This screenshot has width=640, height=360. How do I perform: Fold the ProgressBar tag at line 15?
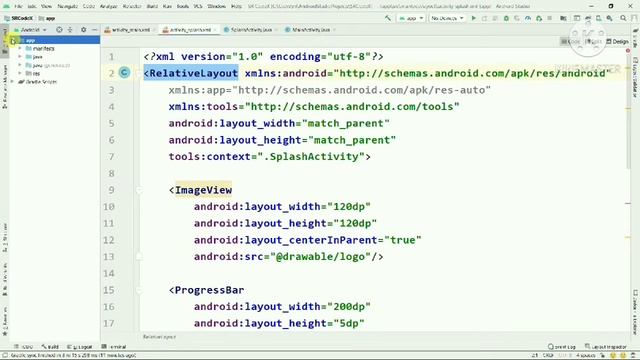139,290
